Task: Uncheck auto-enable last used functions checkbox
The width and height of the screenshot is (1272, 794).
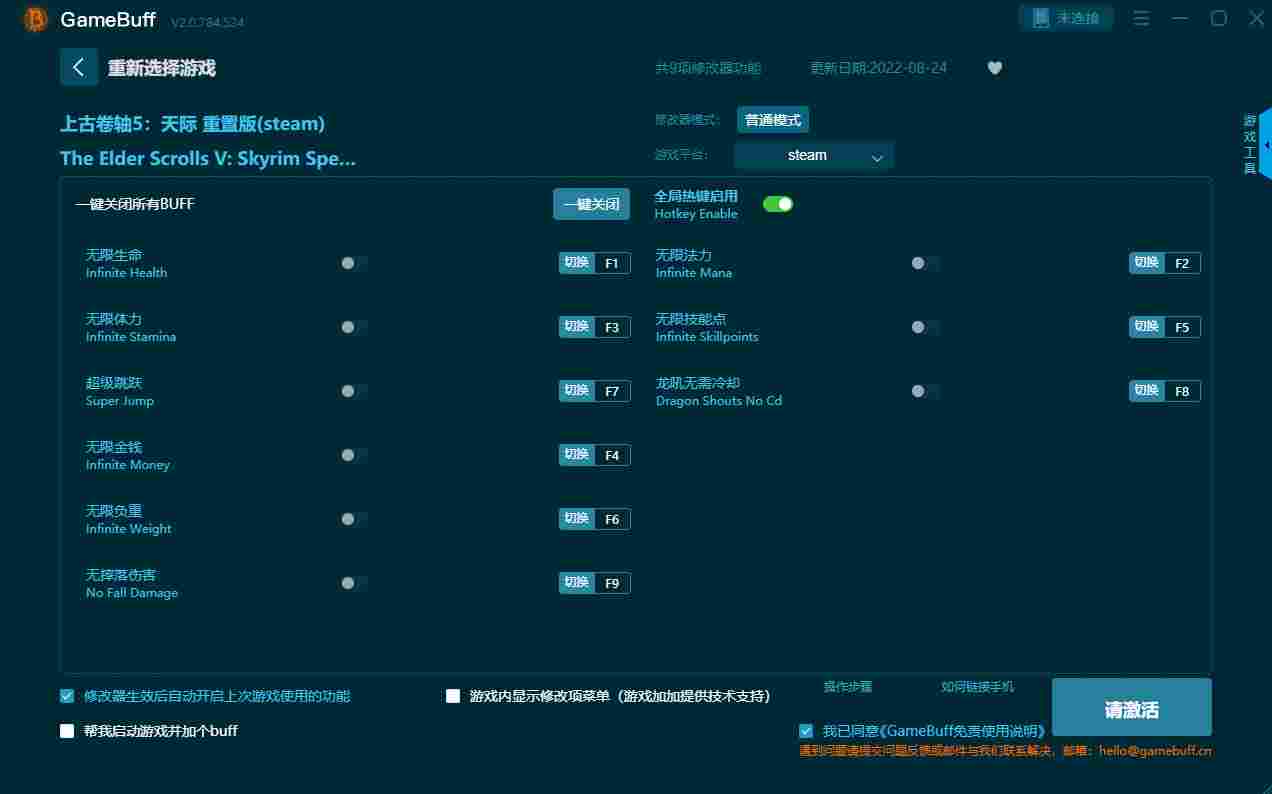Action: (x=67, y=696)
